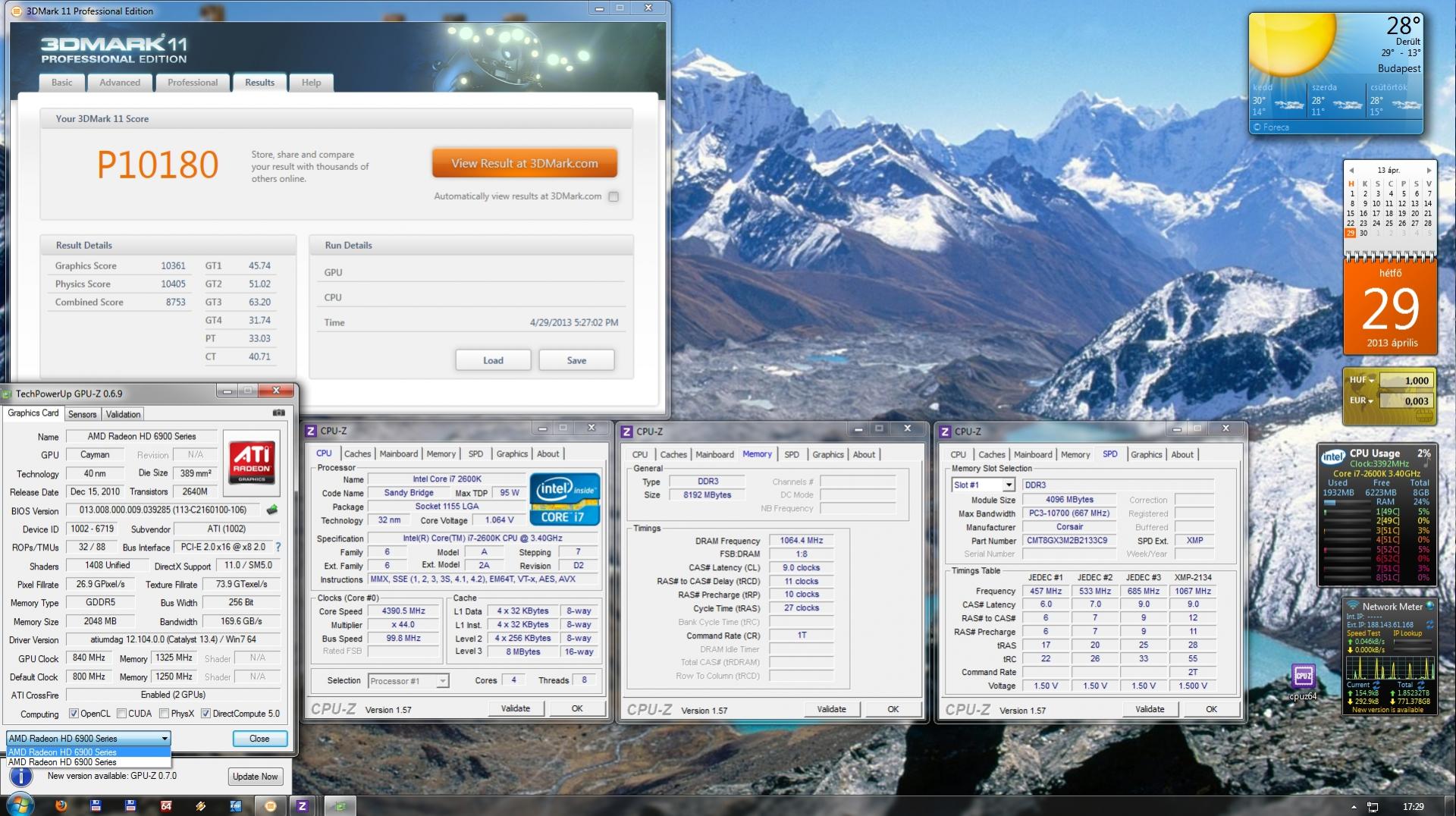The height and width of the screenshot is (816, 1456).
Task: Click the Close button in GPU-Z
Action: (259, 739)
